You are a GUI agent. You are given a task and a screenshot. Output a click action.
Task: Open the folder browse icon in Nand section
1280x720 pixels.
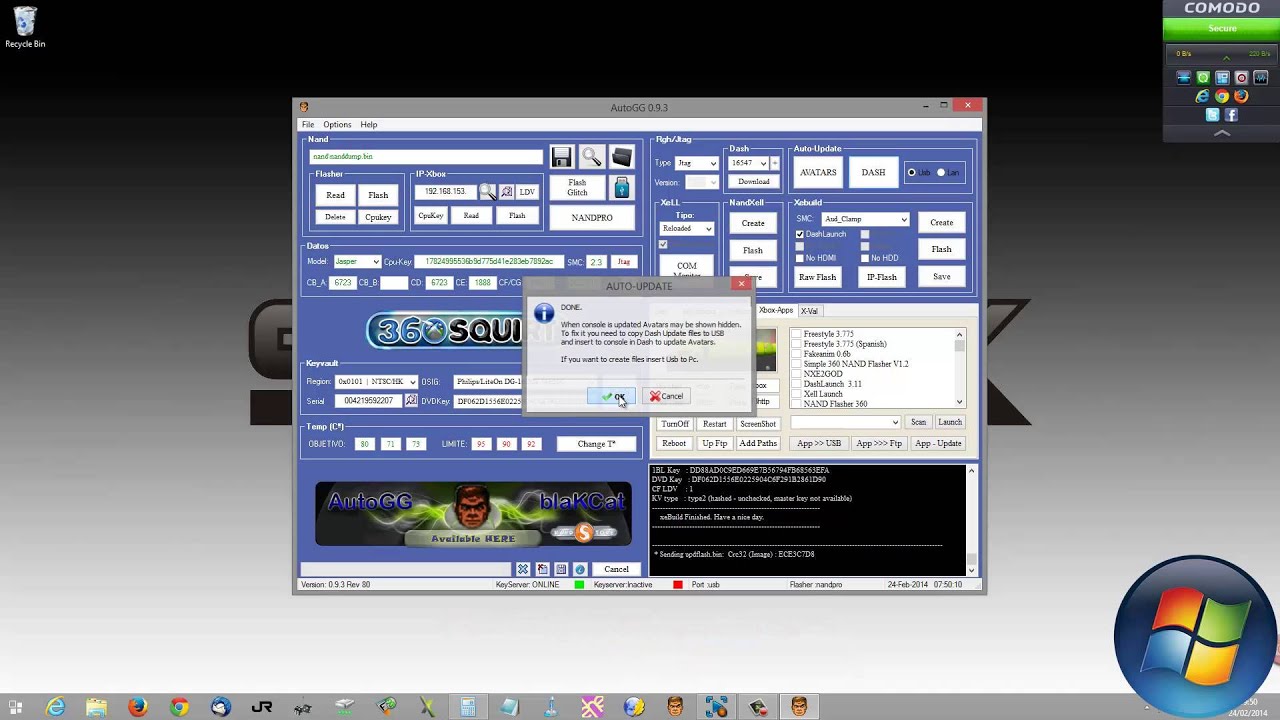(622, 156)
